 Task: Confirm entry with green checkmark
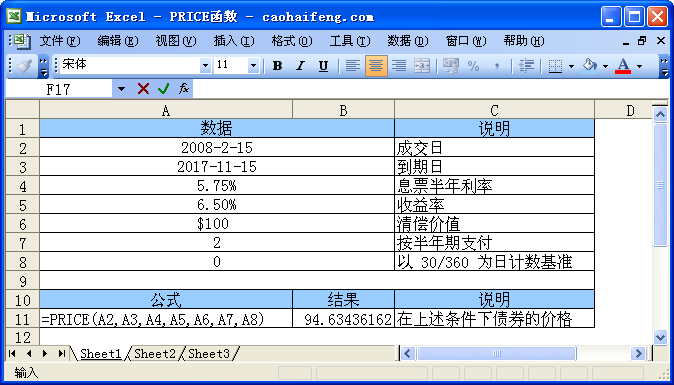tap(163, 89)
